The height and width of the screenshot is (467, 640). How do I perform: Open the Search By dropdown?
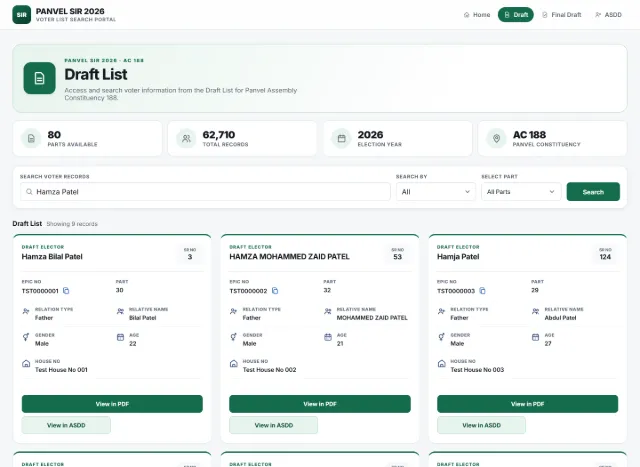click(x=436, y=191)
